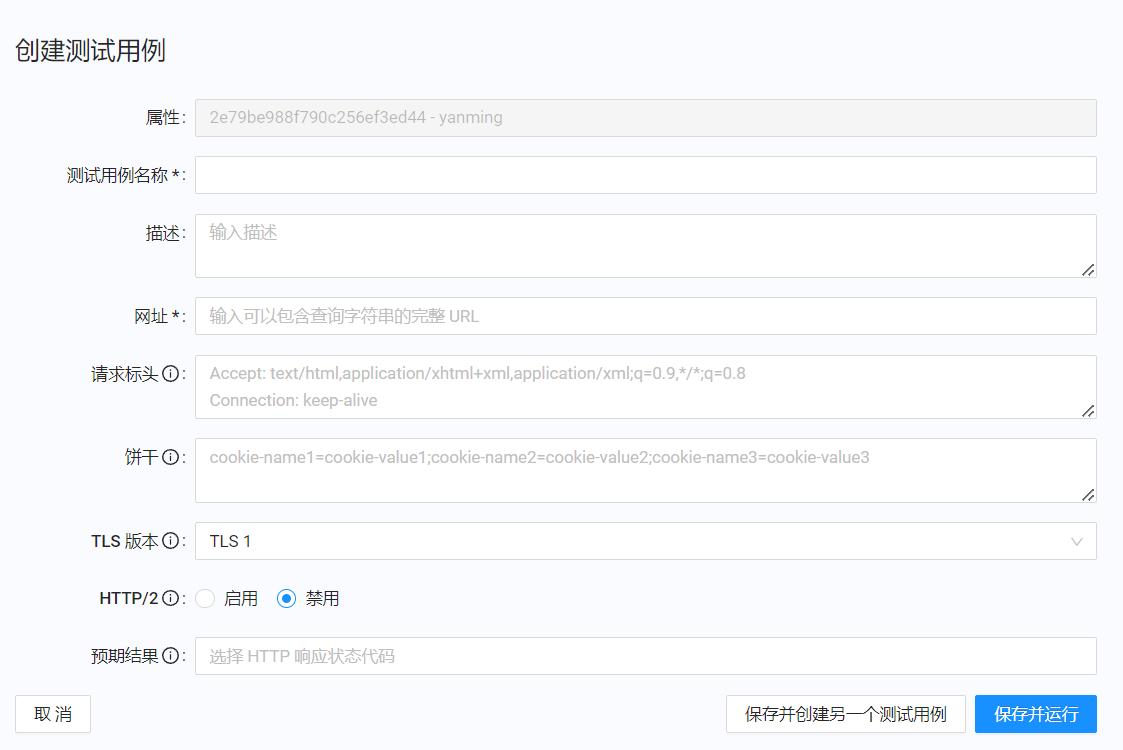Click the info icon beside 饼干 field
Viewport: 1123px width, 750px height.
tap(168, 457)
